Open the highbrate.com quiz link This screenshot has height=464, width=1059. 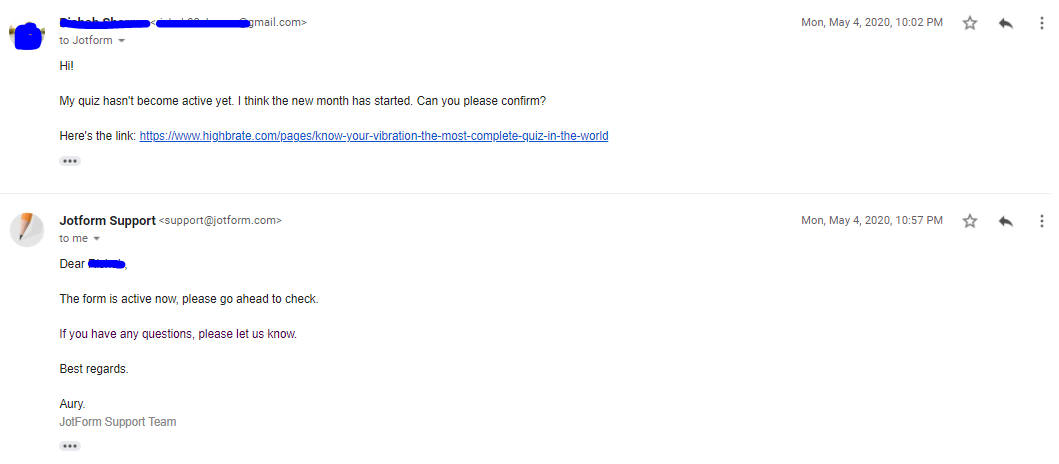point(374,136)
